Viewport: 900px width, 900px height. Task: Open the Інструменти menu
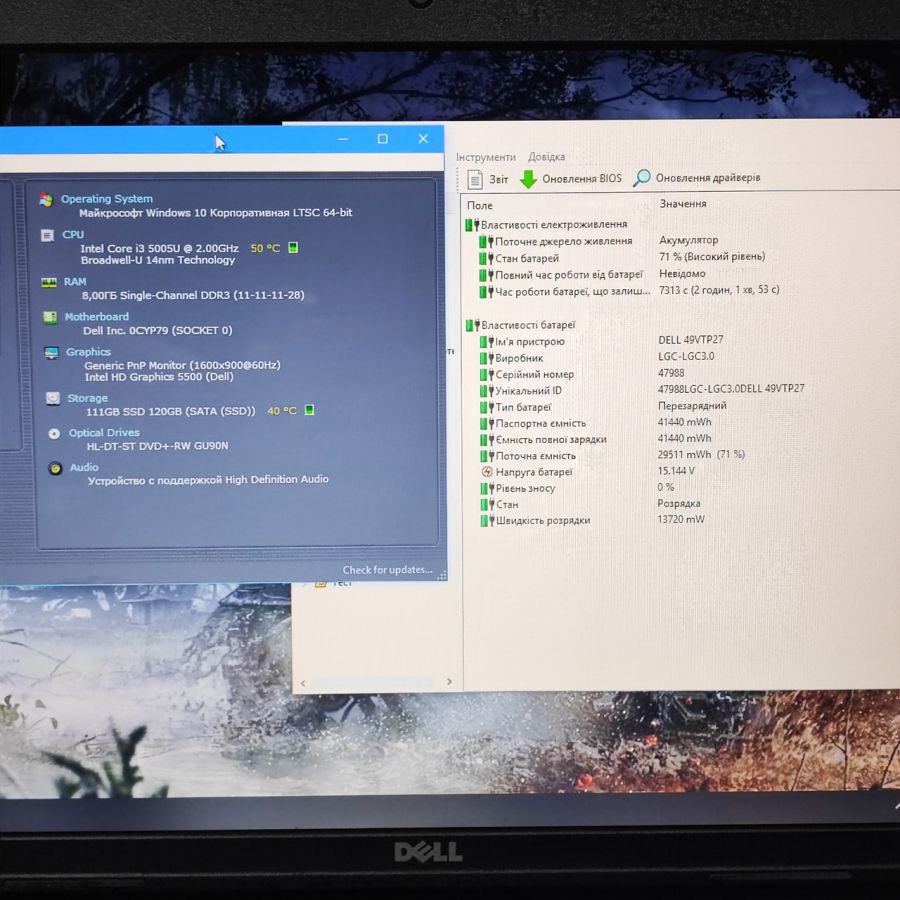[486, 157]
